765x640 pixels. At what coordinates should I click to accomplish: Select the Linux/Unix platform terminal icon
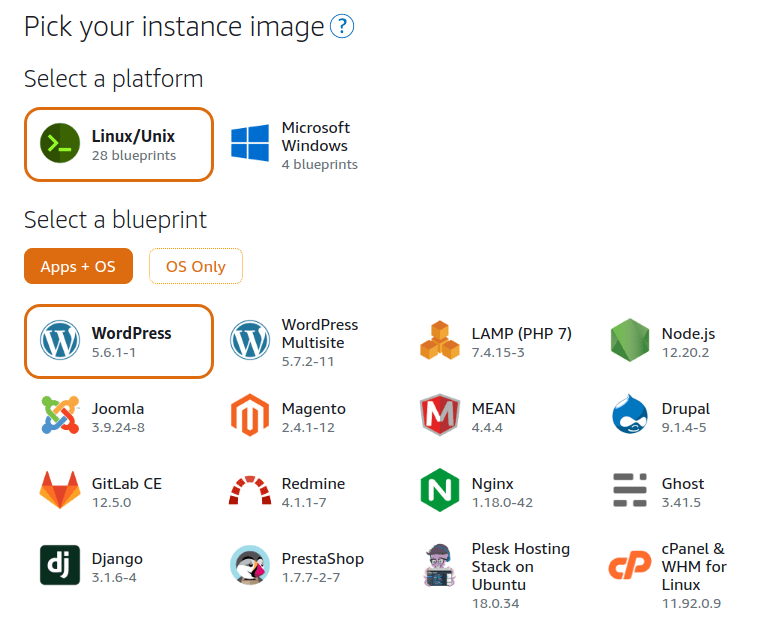(60, 143)
